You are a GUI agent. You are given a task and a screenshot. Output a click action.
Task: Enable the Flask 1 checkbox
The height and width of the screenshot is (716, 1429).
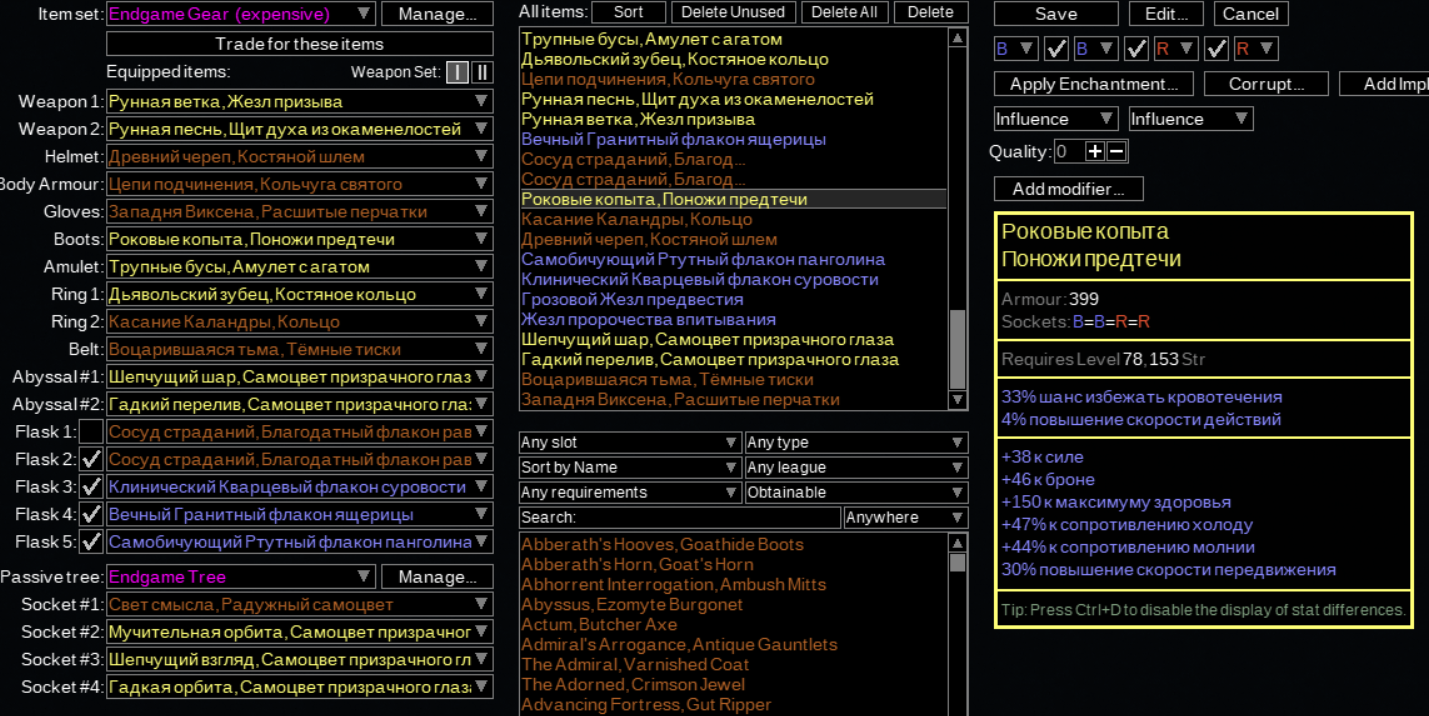coord(91,432)
